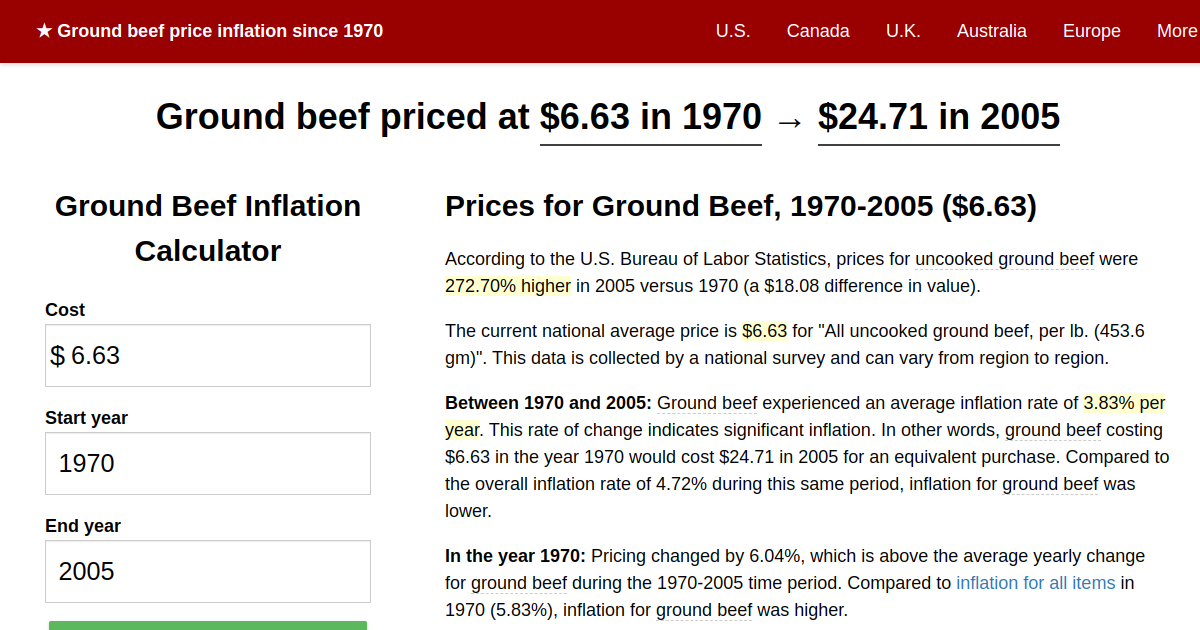Select the Canada region link
The image size is (1200, 630).
(x=818, y=31)
